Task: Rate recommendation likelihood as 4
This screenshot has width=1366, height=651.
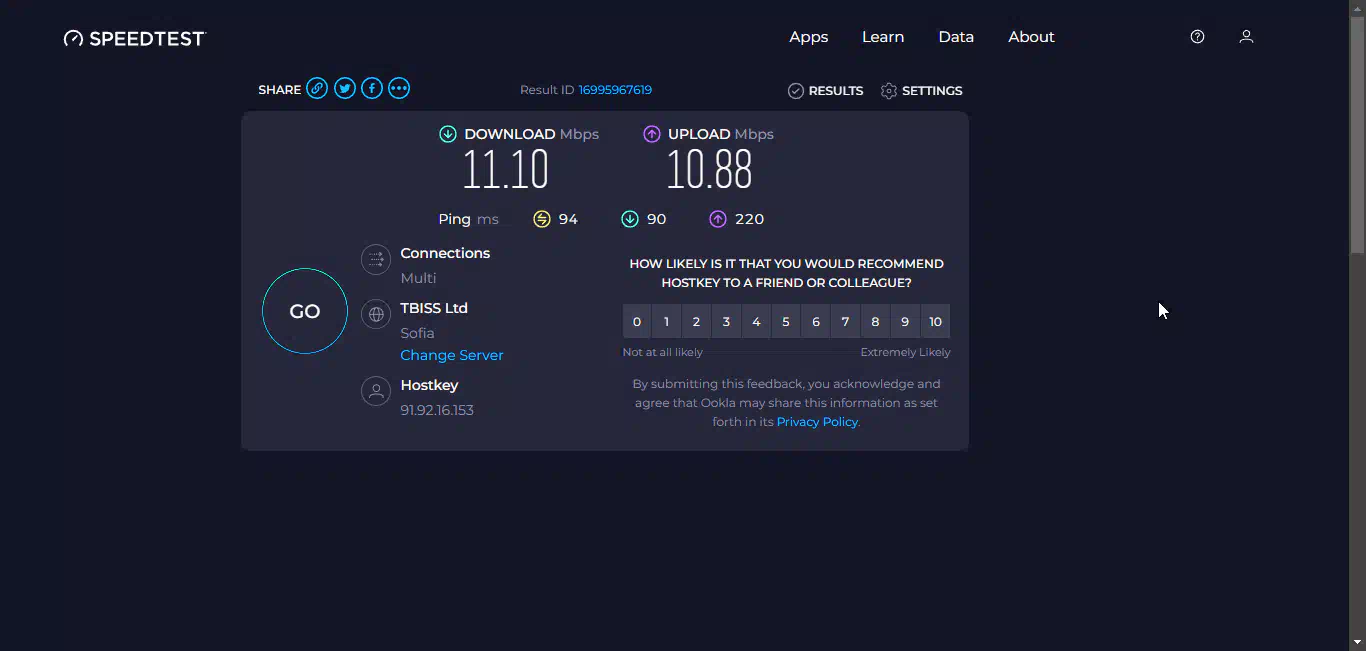Action: 756,322
